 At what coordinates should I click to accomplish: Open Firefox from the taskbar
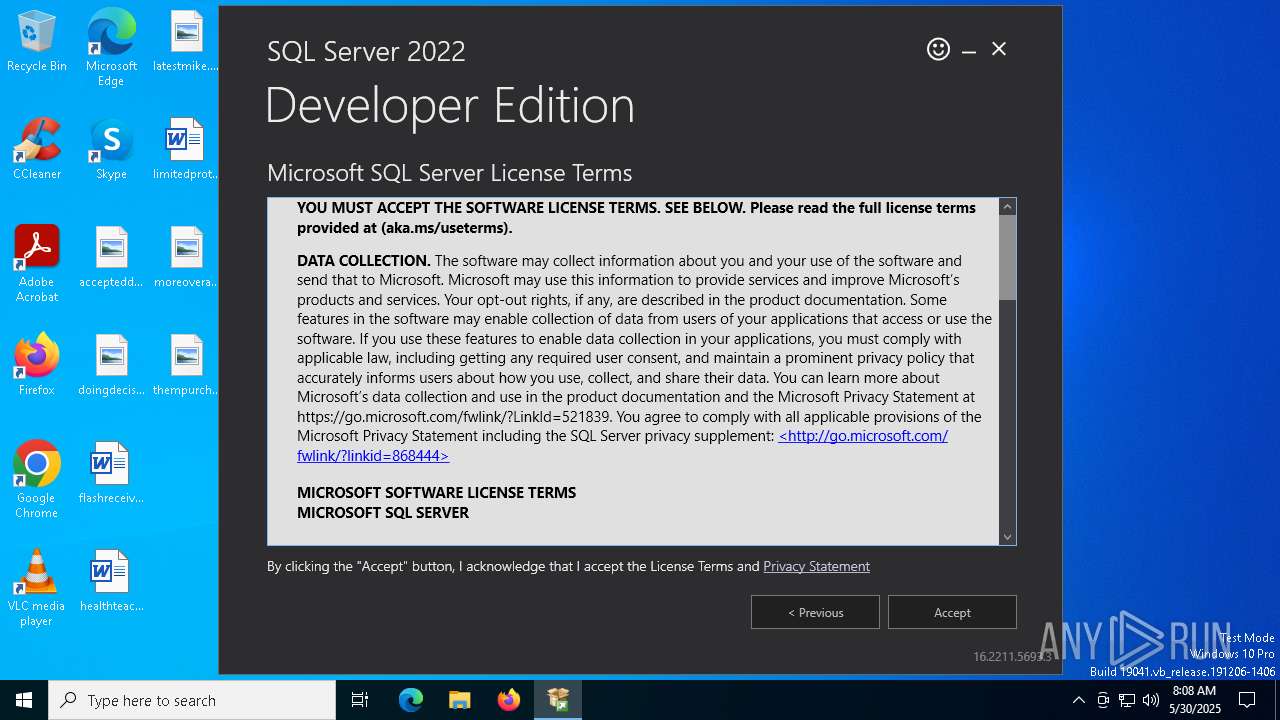point(509,700)
